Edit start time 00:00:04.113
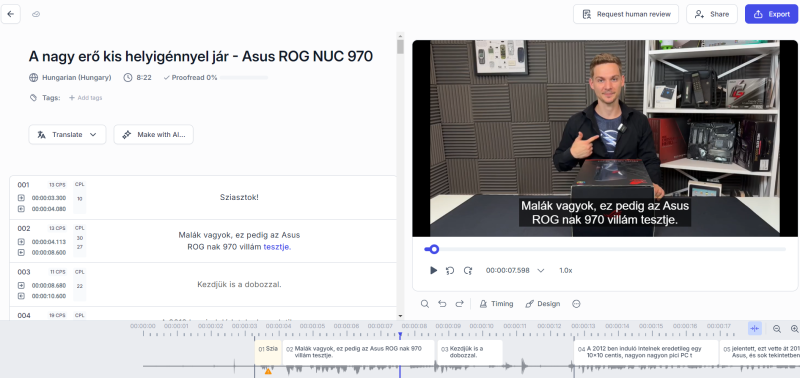Viewport: 800px width, 378px height. click(49, 242)
